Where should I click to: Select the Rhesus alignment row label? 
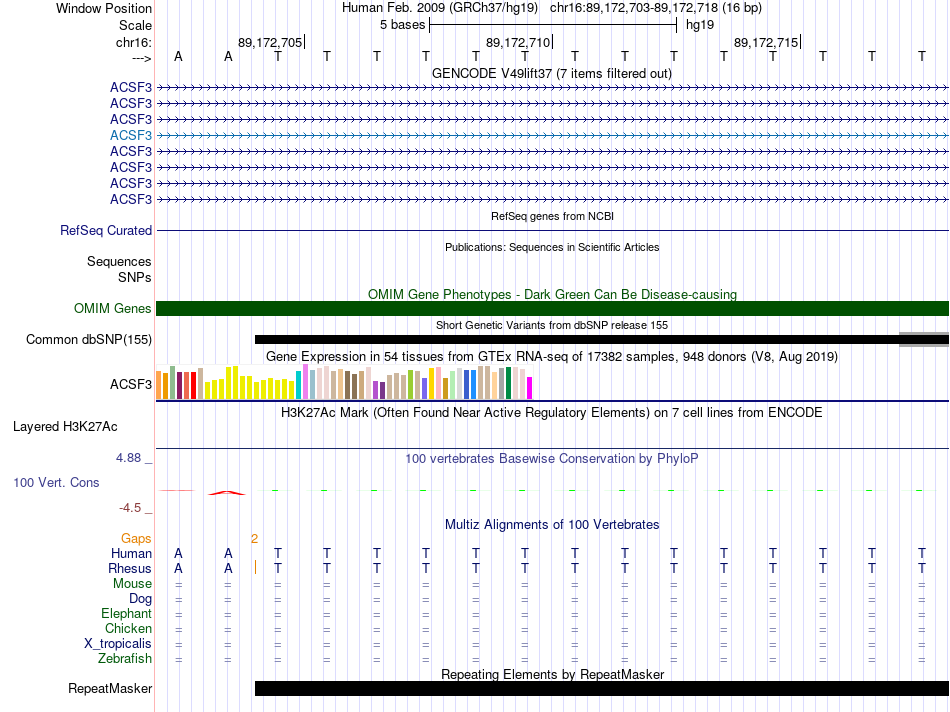pos(130,568)
